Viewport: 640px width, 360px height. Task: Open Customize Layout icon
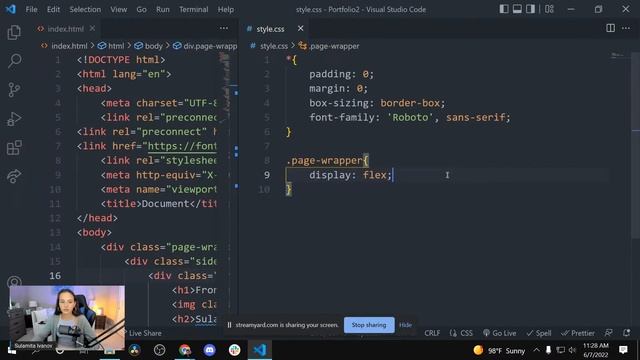pyautogui.click(x=549, y=9)
